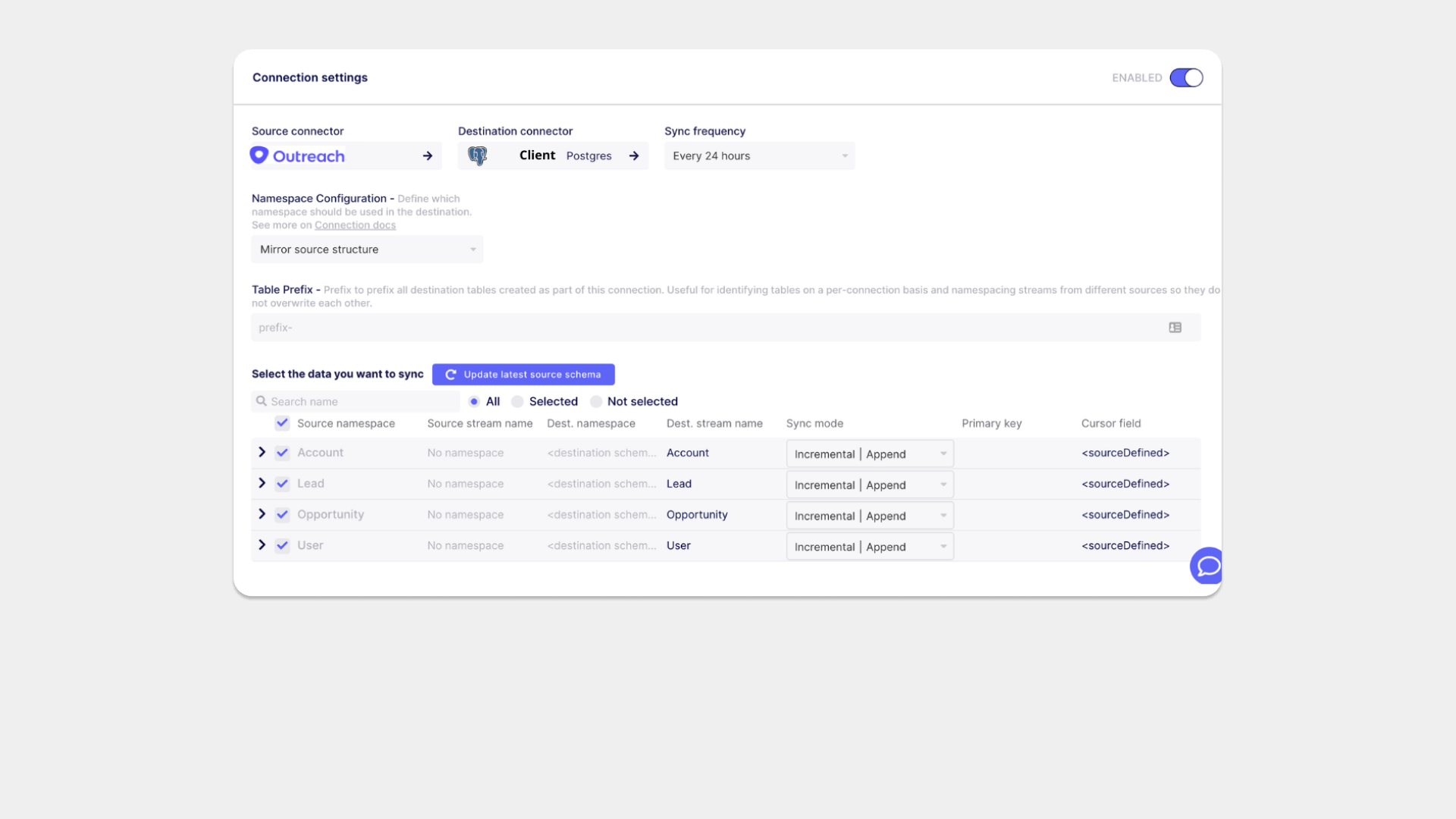Click the Account destination stream name

[688, 453]
